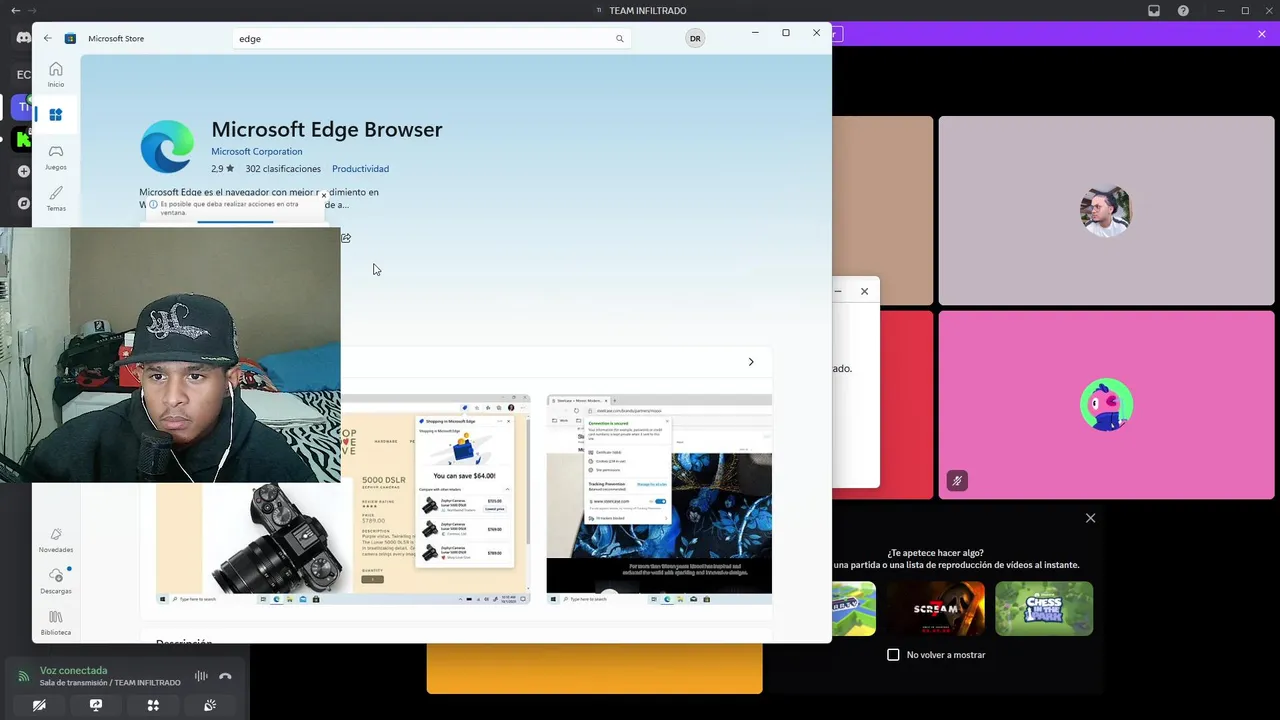This screenshot has width=1280, height=720.
Task: Open the DR account profile button
Action: click(x=695, y=38)
